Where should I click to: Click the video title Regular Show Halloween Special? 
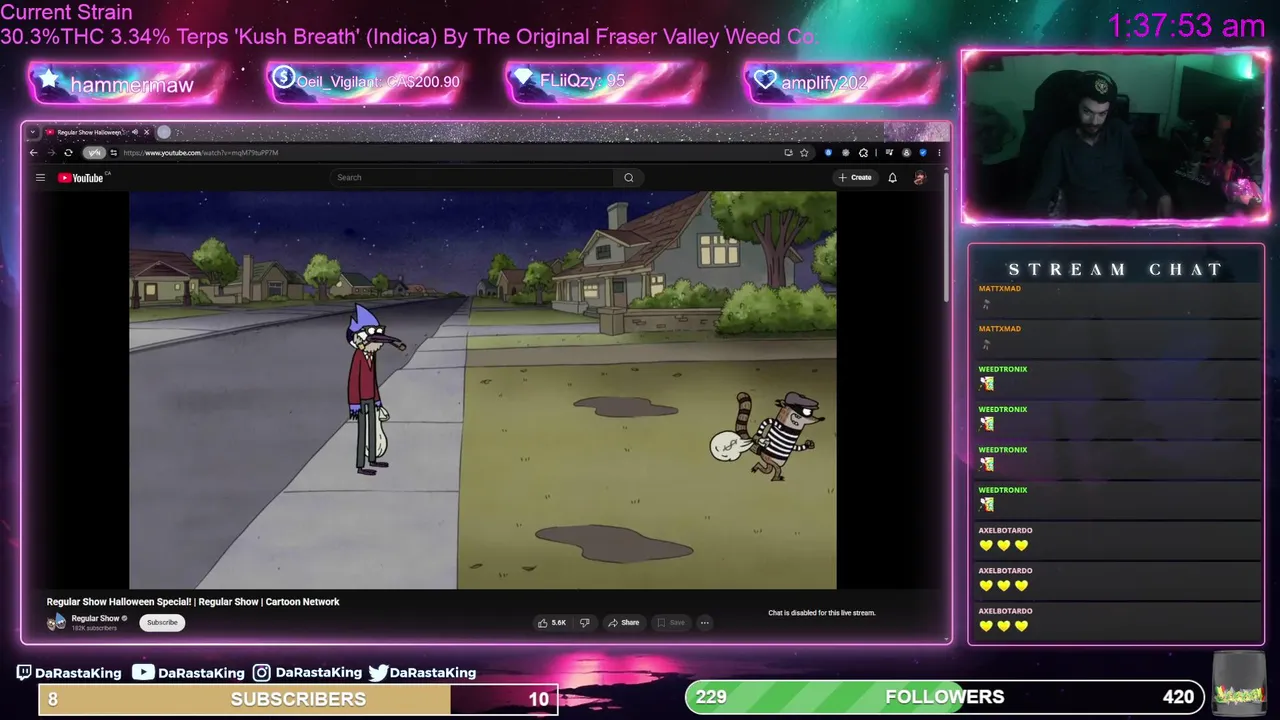(193, 602)
